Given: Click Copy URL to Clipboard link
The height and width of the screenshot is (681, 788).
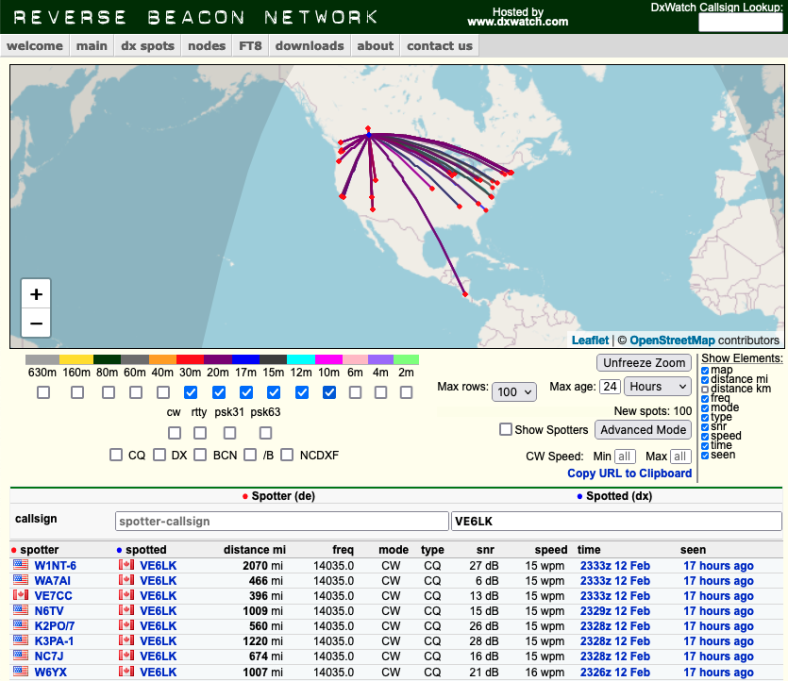Looking at the screenshot, I should click(630, 473).
